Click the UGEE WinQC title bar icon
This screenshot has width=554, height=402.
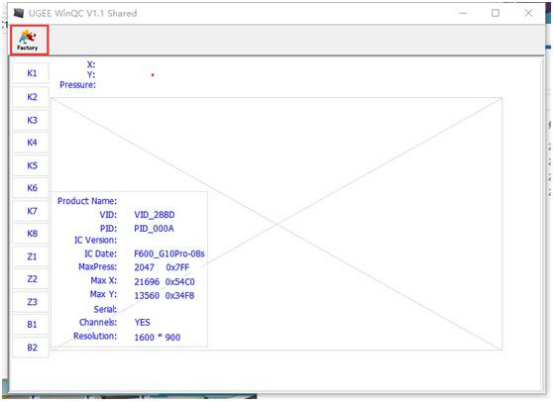click(x=19, y=13)
